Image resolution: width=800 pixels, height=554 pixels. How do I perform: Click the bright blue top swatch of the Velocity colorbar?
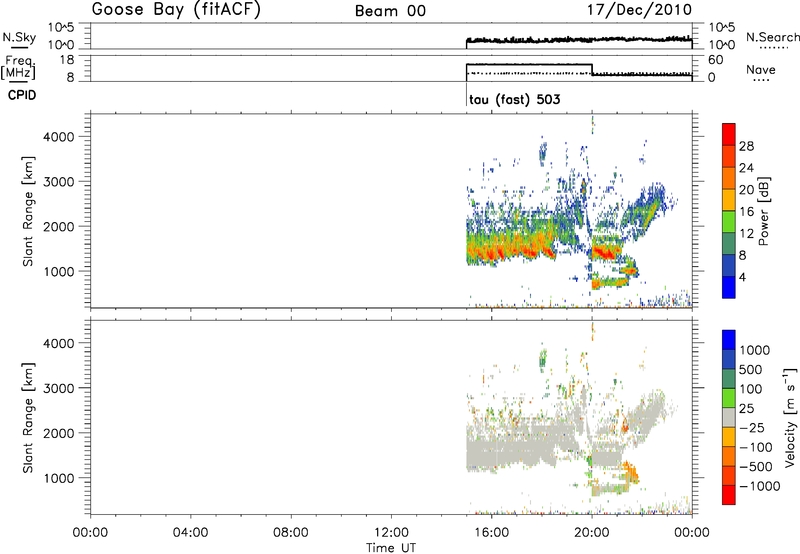tap(729, 340)
